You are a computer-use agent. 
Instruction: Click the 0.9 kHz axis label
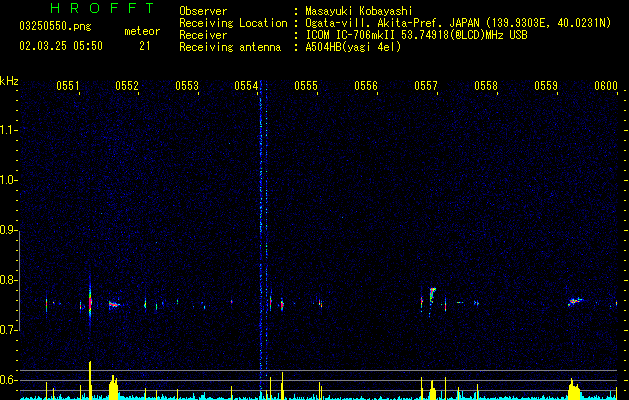tap(8, 230)
